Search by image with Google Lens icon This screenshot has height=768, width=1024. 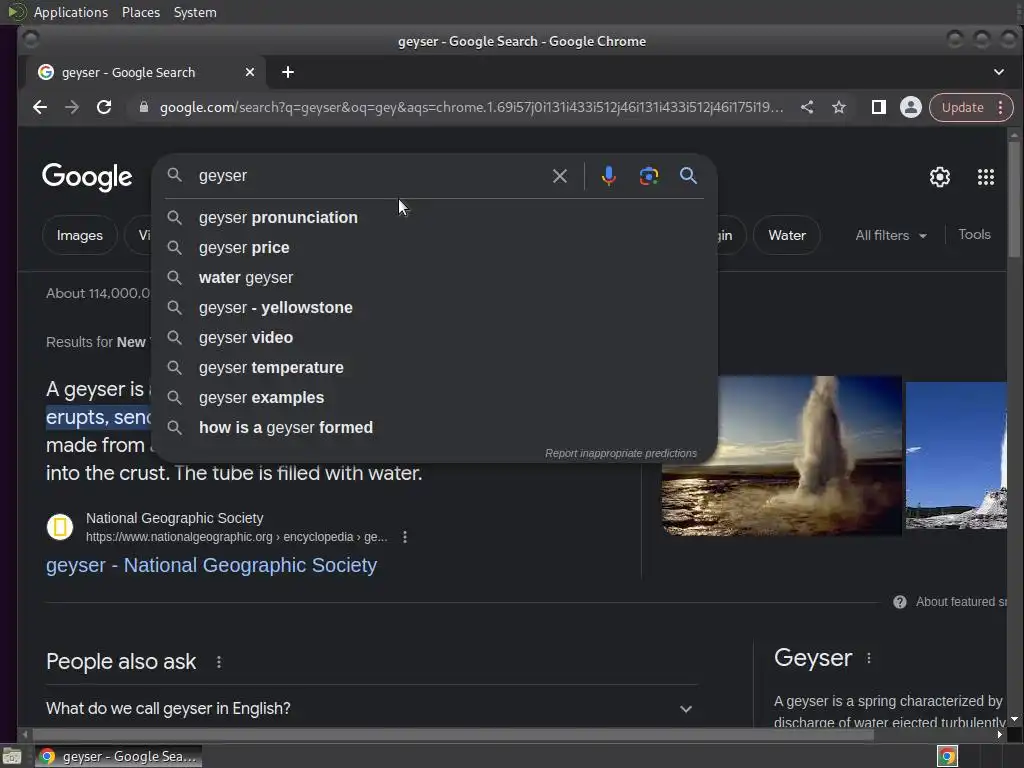point(648,176)
